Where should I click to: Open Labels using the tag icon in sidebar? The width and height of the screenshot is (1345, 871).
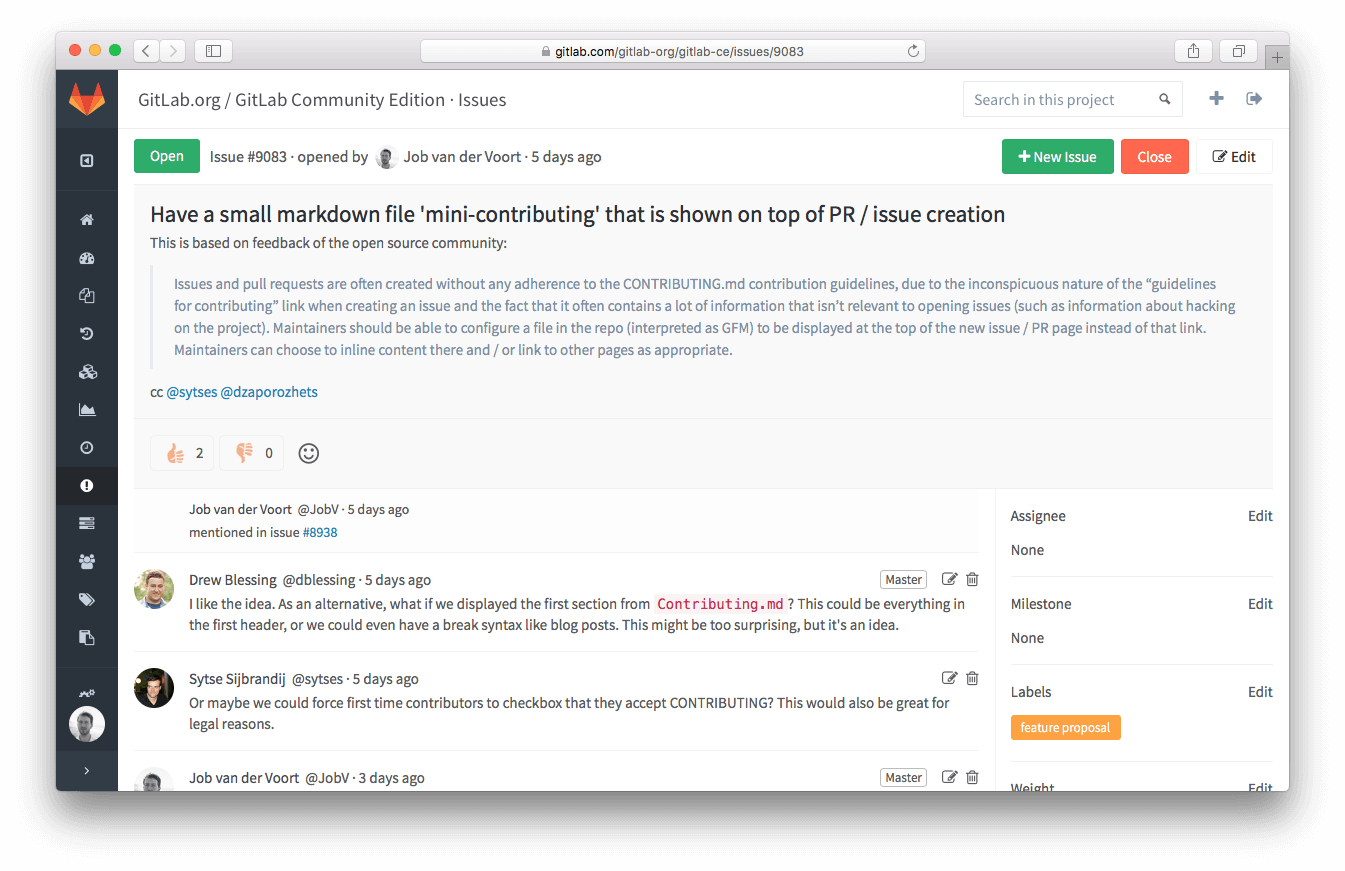click(x=87, y=599)
